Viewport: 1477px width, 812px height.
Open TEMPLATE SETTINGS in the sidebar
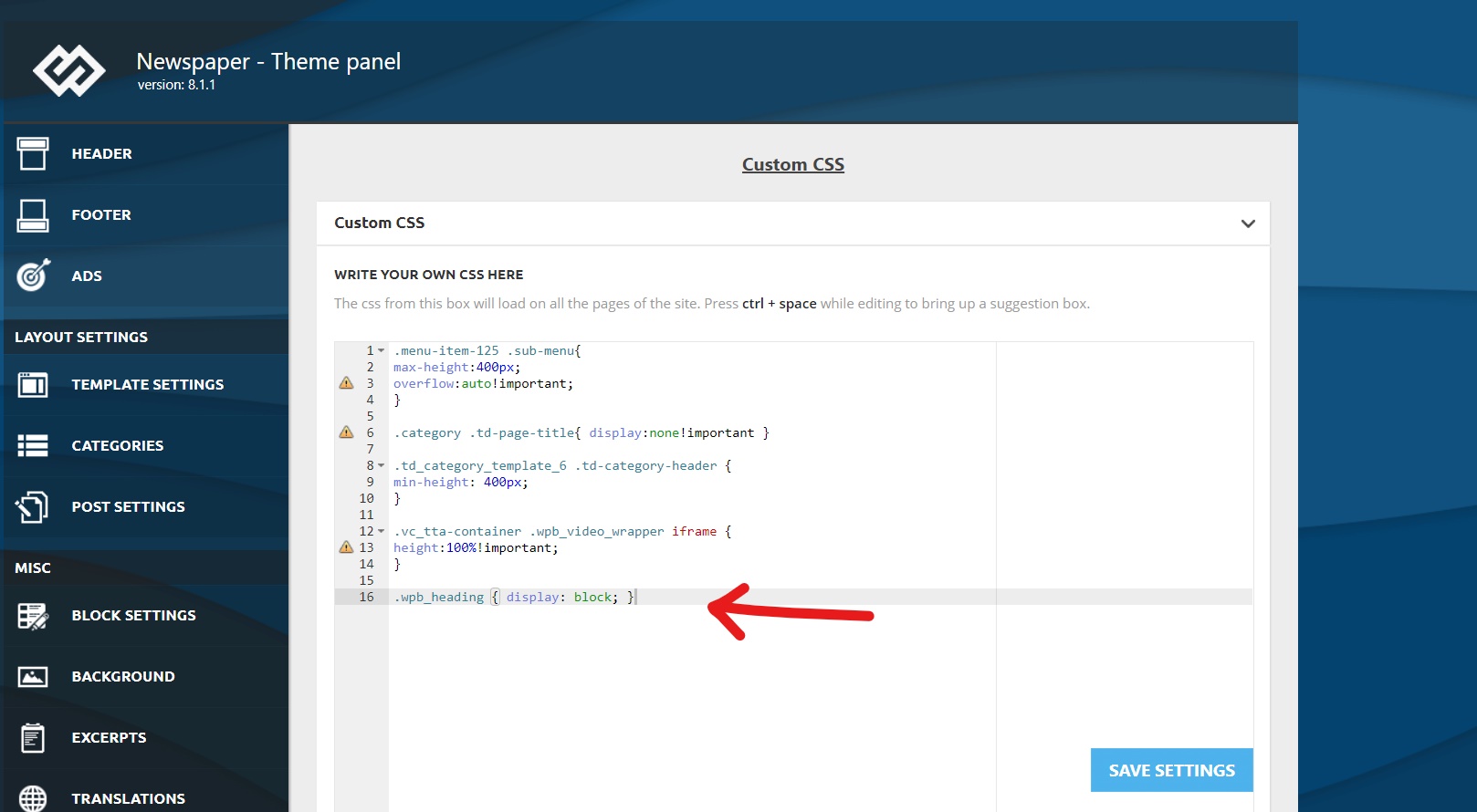click(146, 385)
